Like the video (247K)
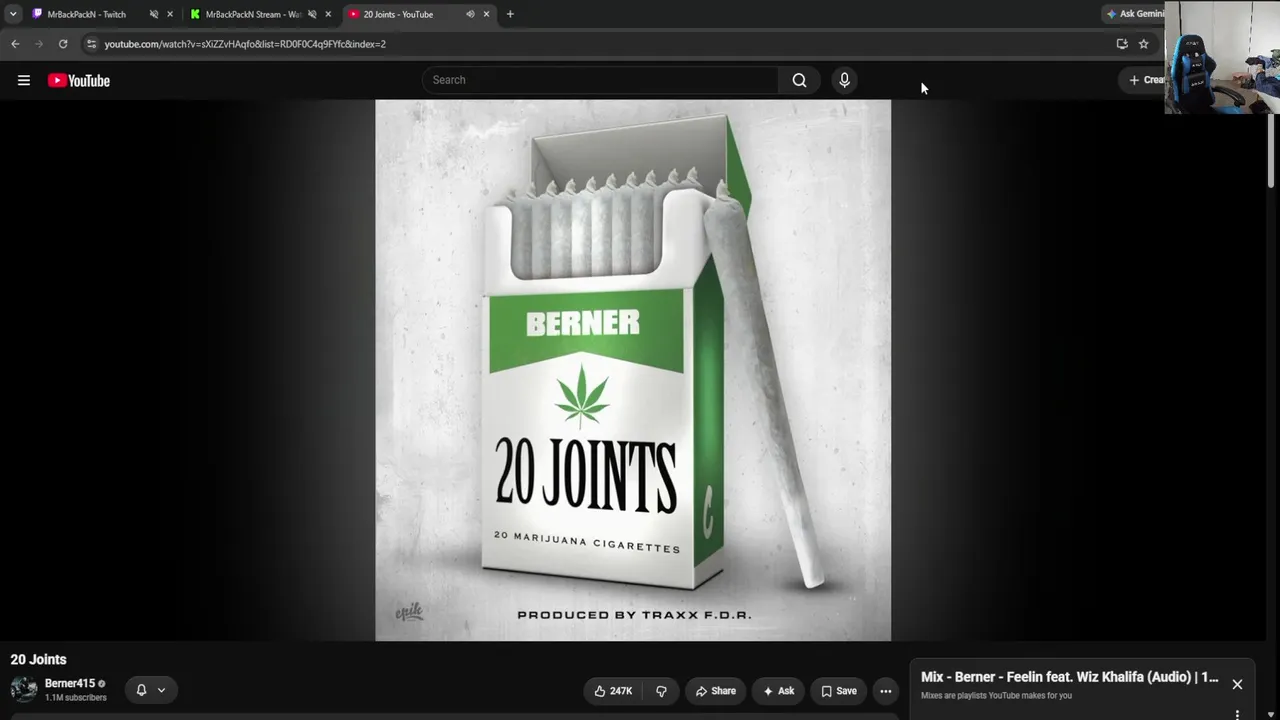Image resolution: width=1280 pixels, height=720 pixels. pos(613,691)
